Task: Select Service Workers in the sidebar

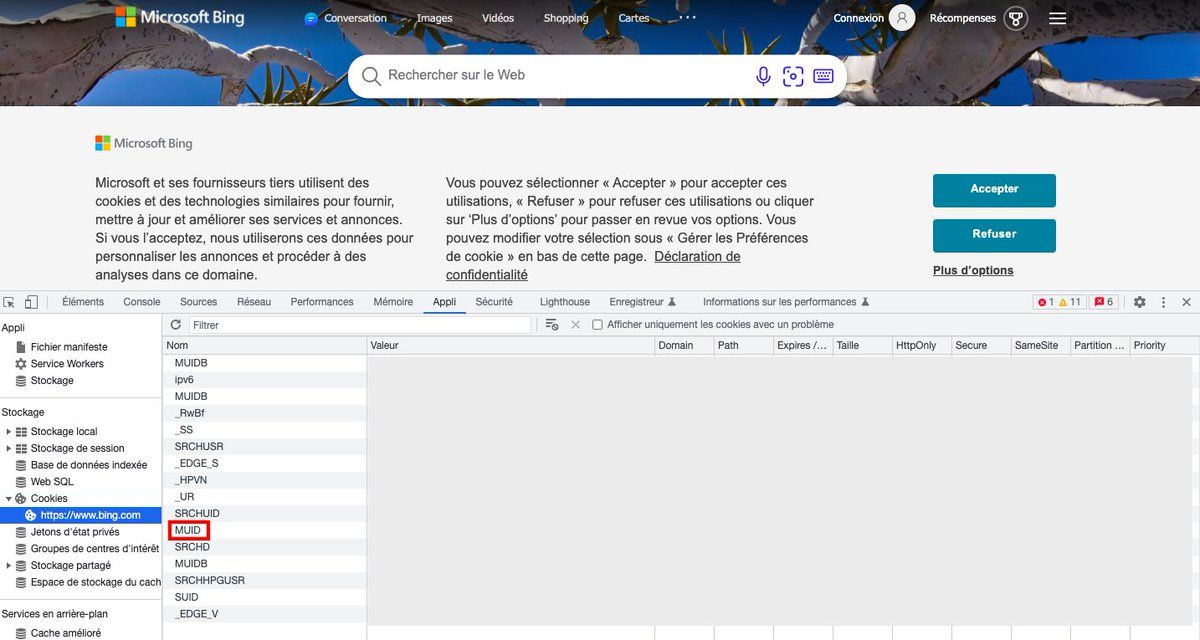Action: pos(67,364)
